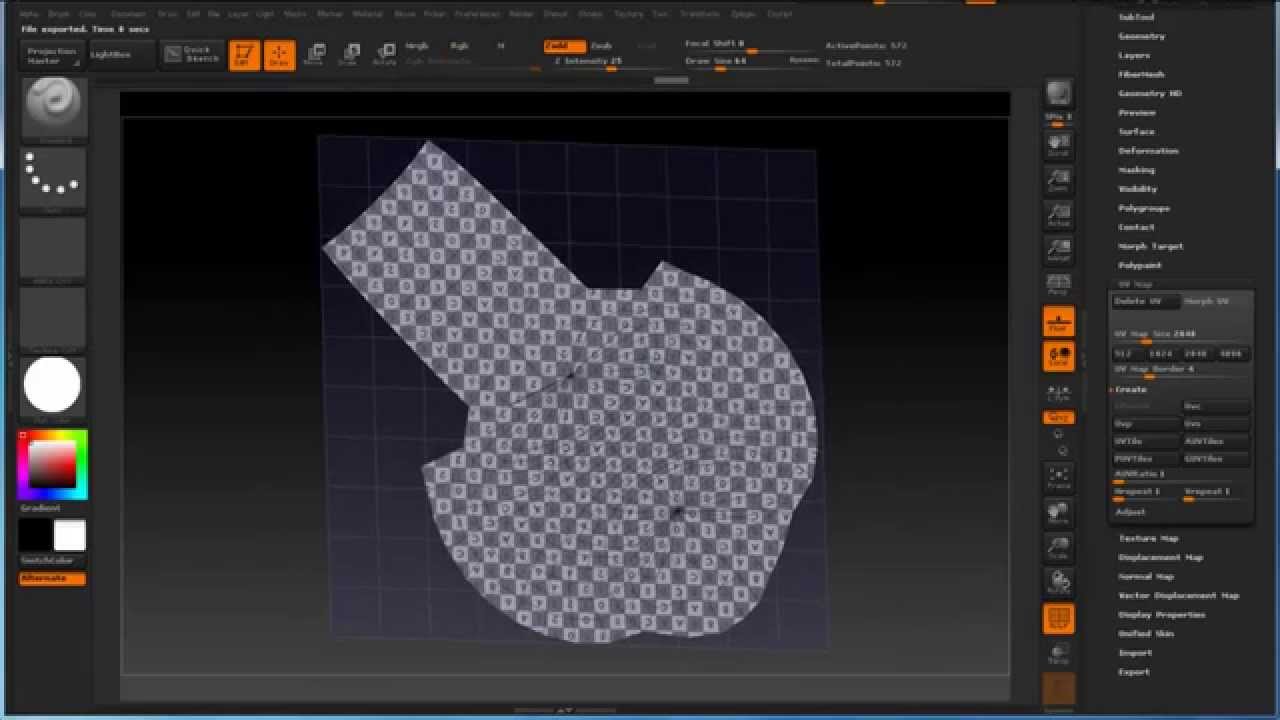Open the white sphere material picker

tap(54, 387)
